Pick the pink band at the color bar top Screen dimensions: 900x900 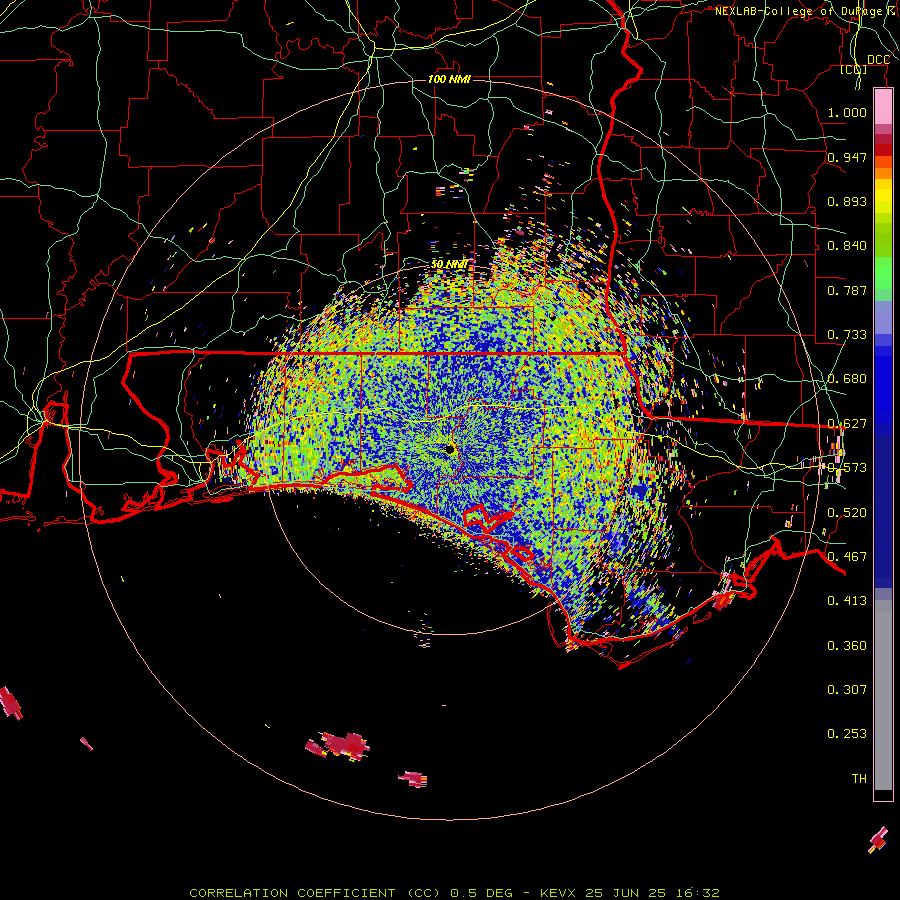click(883, 106)
